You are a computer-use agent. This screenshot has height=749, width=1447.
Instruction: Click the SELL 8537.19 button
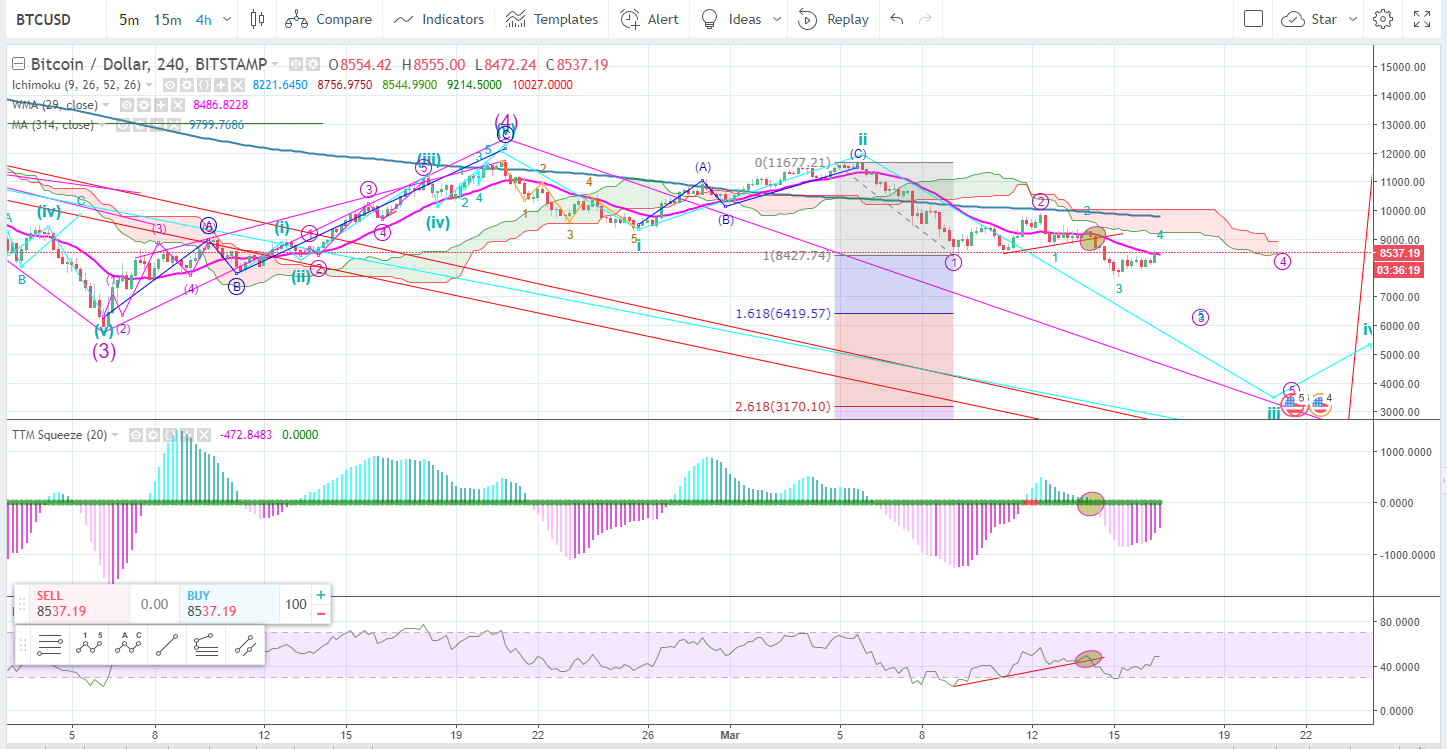[79, 604]
